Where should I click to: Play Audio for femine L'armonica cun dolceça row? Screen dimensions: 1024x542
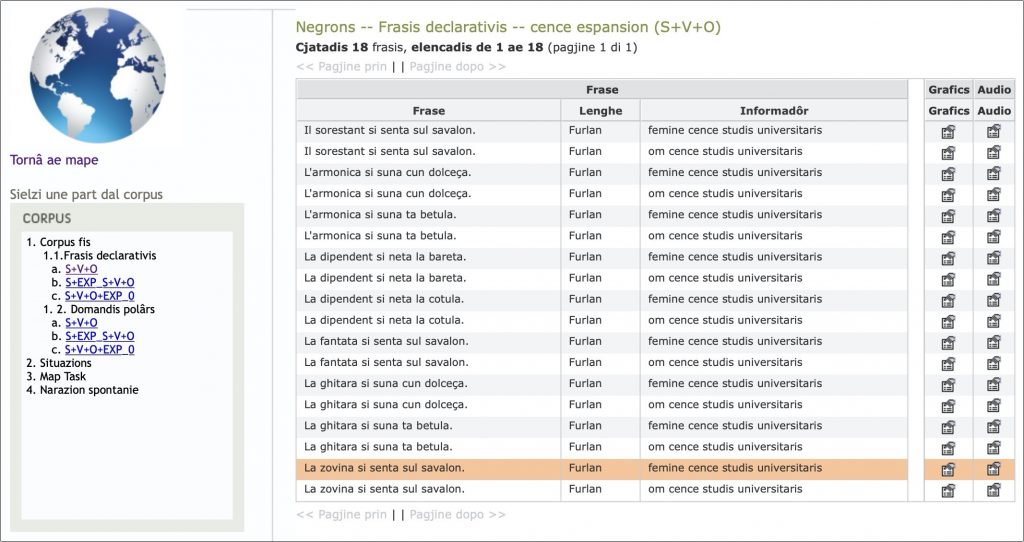click(x=993, y=173)
